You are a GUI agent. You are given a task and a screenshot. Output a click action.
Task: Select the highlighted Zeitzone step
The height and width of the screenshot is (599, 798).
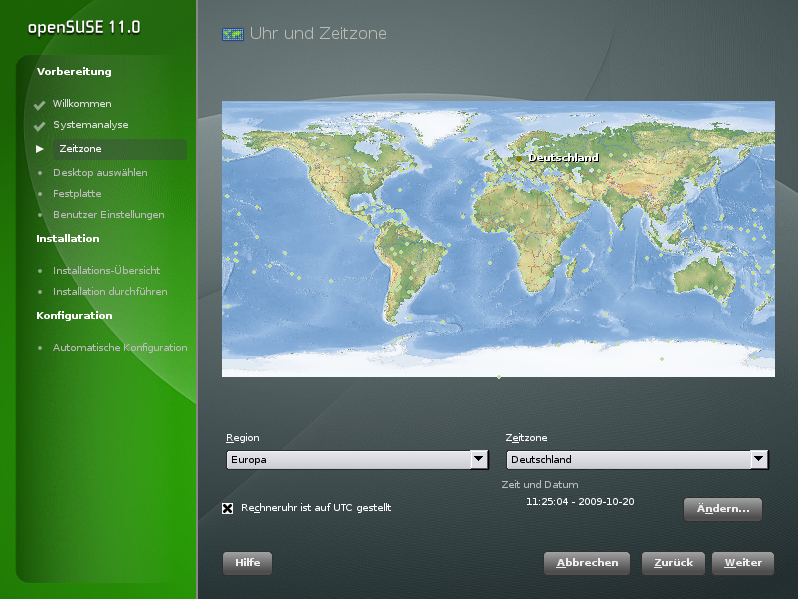click(120, 149)
